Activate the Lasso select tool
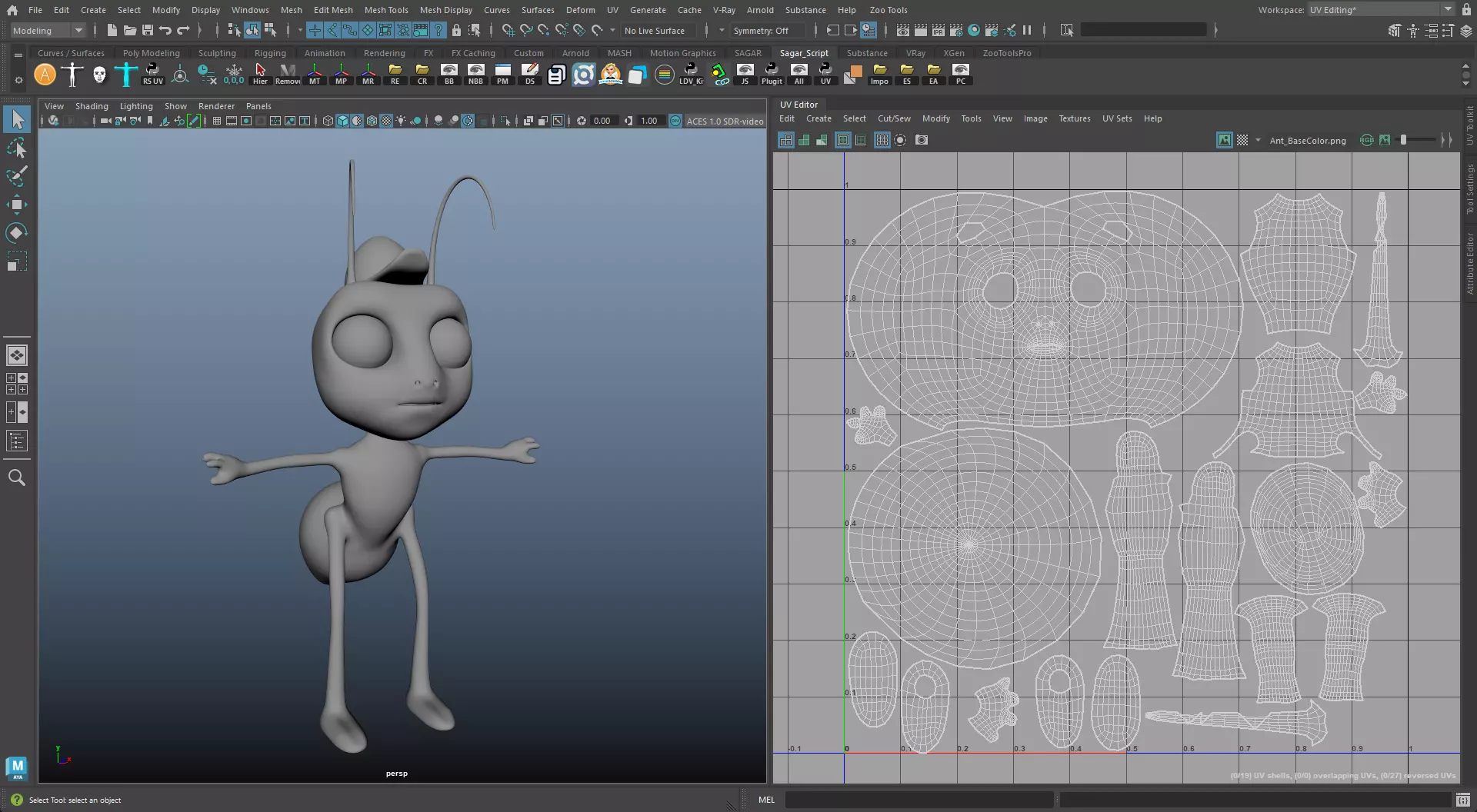The height and width of the screenshot is (812, 1477). (x=17, y=148)
